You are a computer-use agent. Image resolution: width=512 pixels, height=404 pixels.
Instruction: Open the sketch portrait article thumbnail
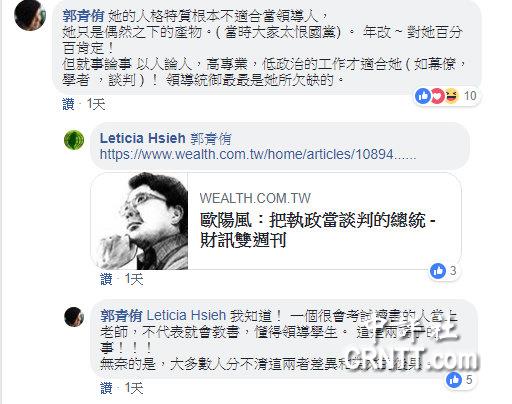[139, 221]
